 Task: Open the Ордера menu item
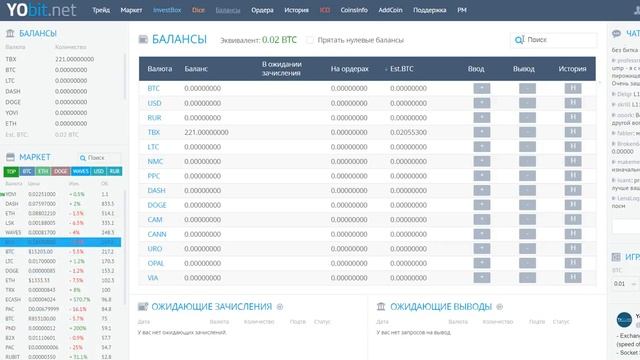(262, 10)
